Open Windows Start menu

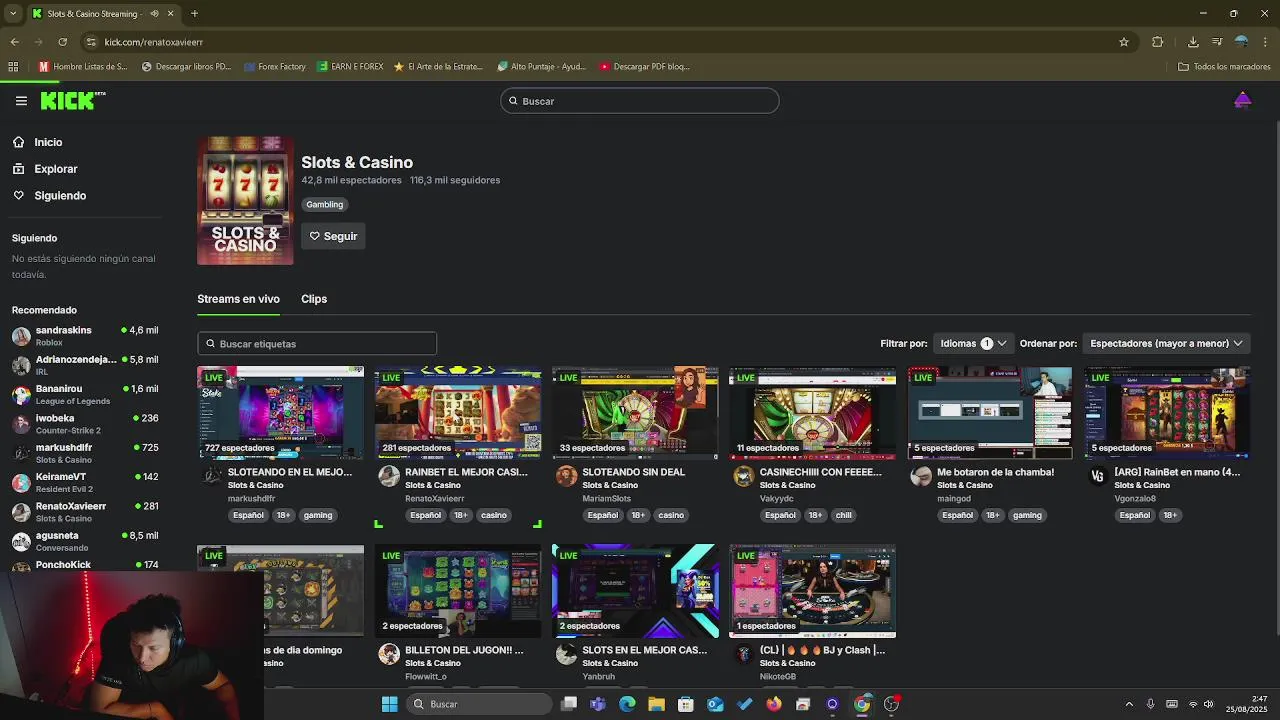[389, 704]
